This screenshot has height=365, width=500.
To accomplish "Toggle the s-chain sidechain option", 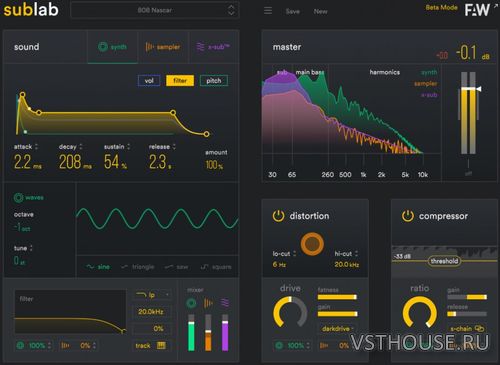I will click(467, 328).
